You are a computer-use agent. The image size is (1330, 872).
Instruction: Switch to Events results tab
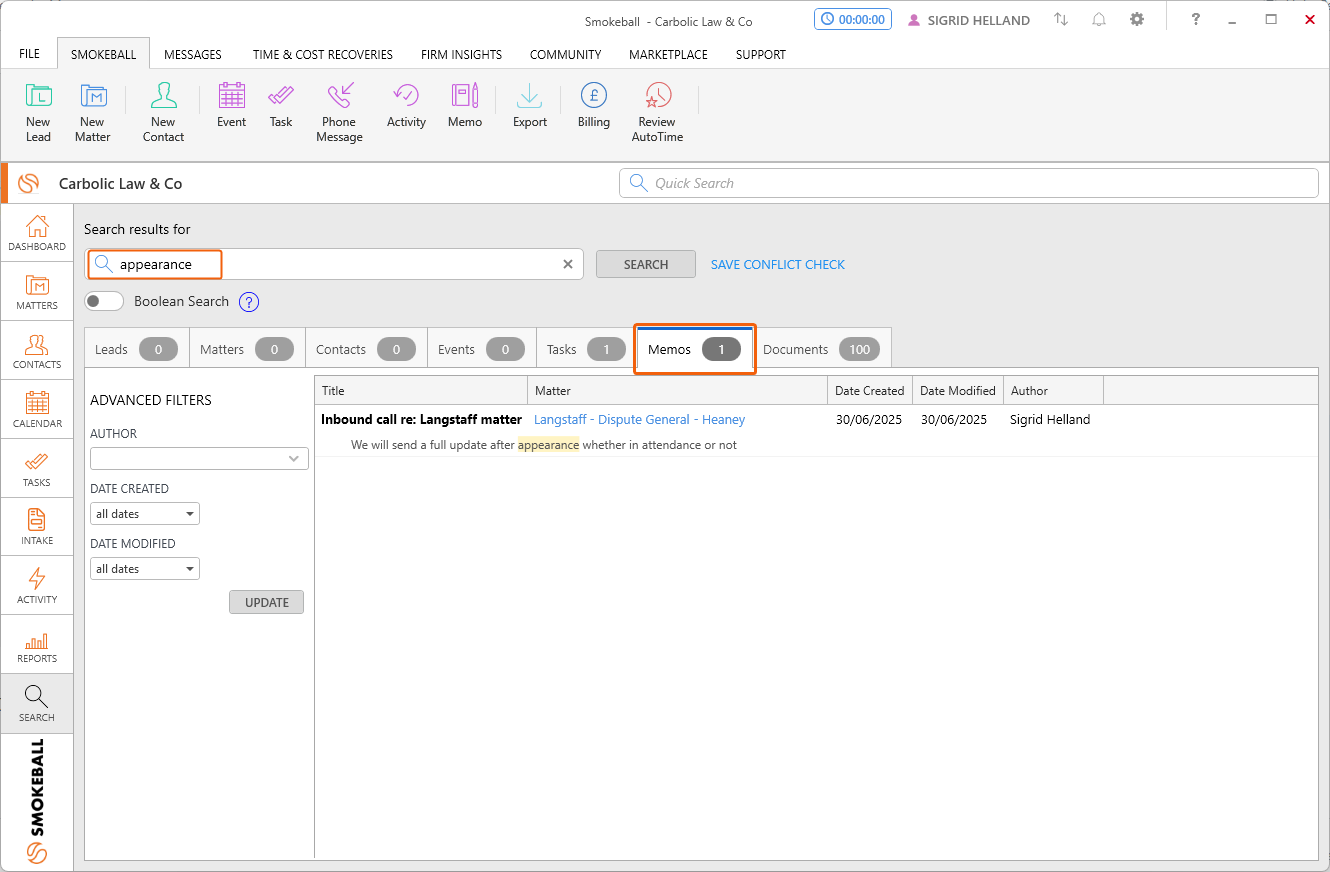click(x=482, y=349)
